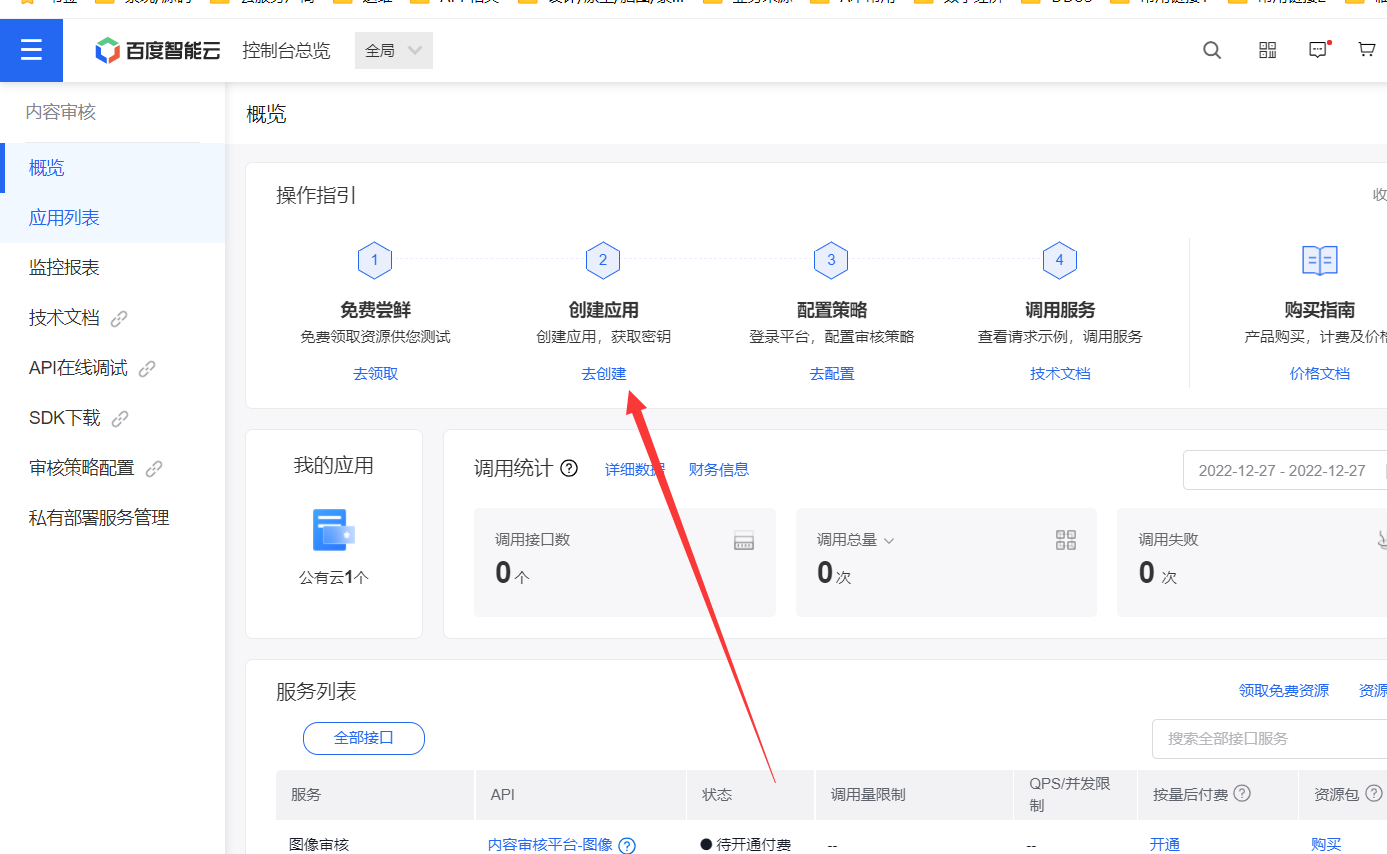Click the 状态 column header

pos(717,795)
